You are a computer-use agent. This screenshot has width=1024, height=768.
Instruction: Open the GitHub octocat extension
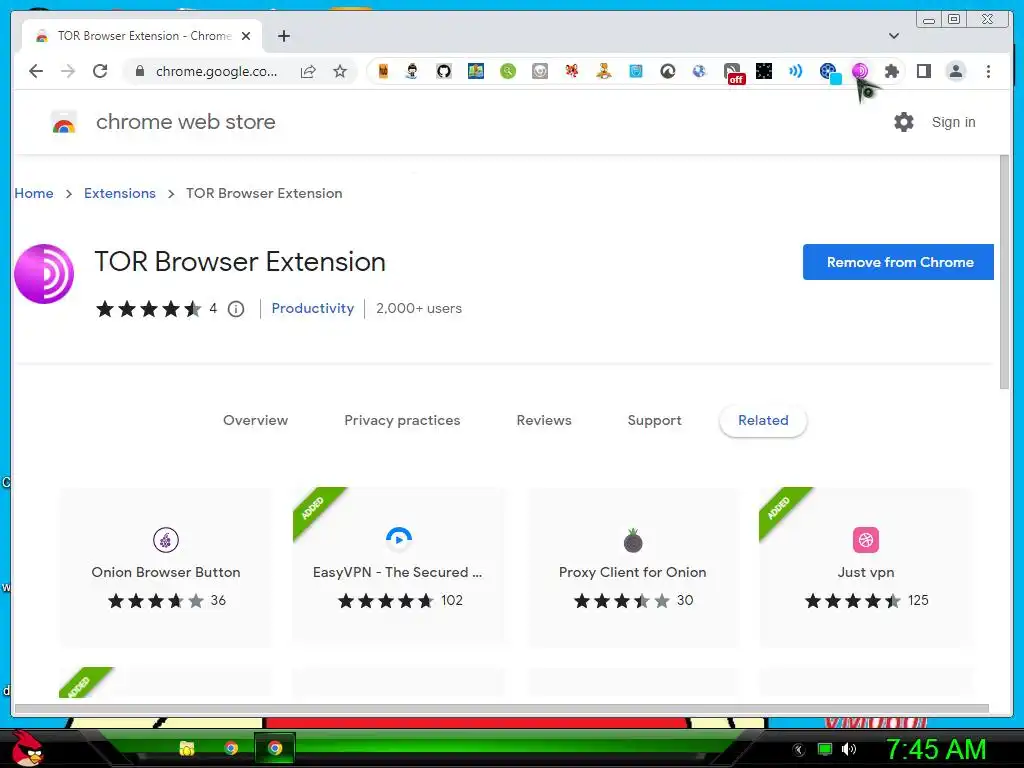point(444,71)
